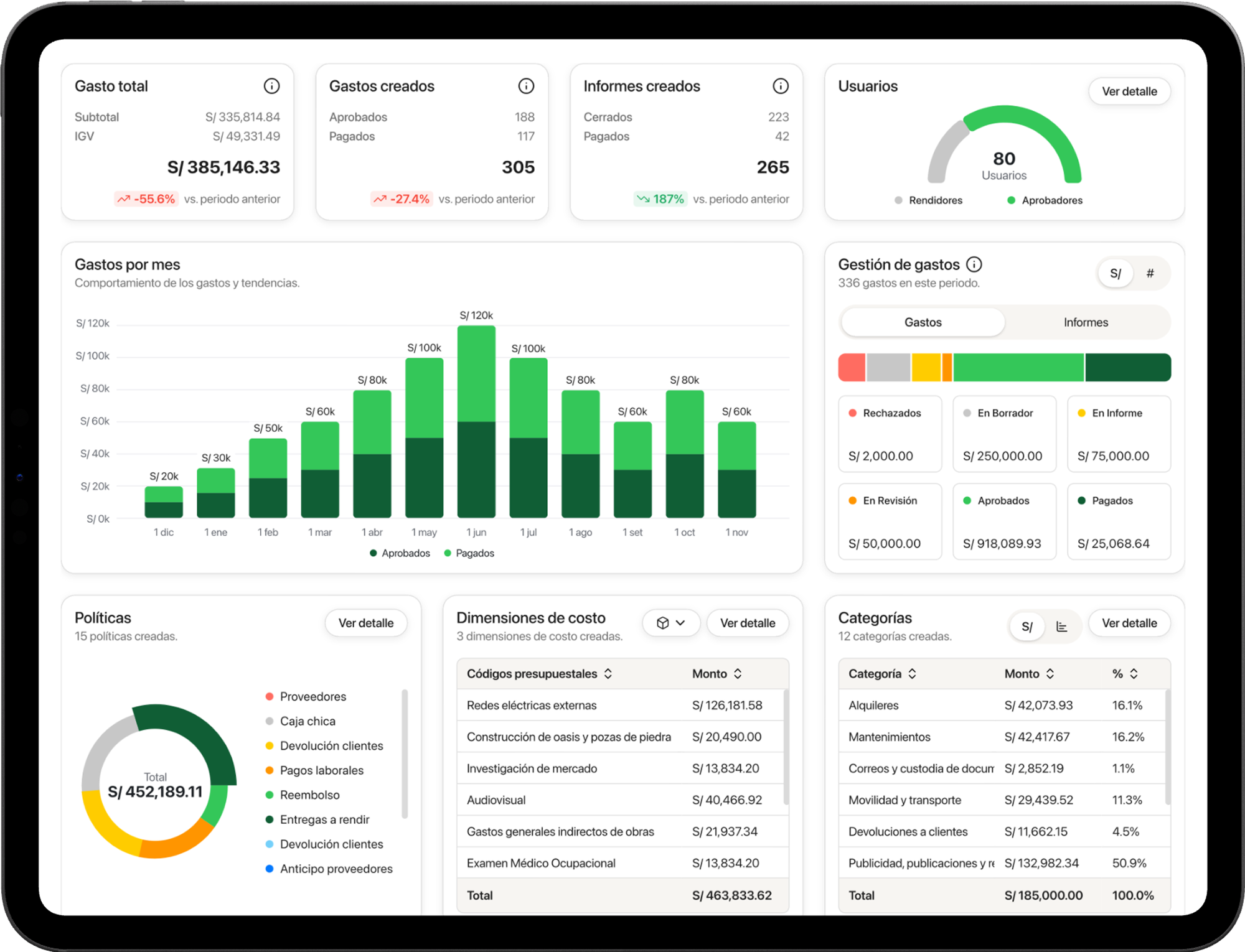Sort the Monto column in Códigos presupuestales

[738, 673]
